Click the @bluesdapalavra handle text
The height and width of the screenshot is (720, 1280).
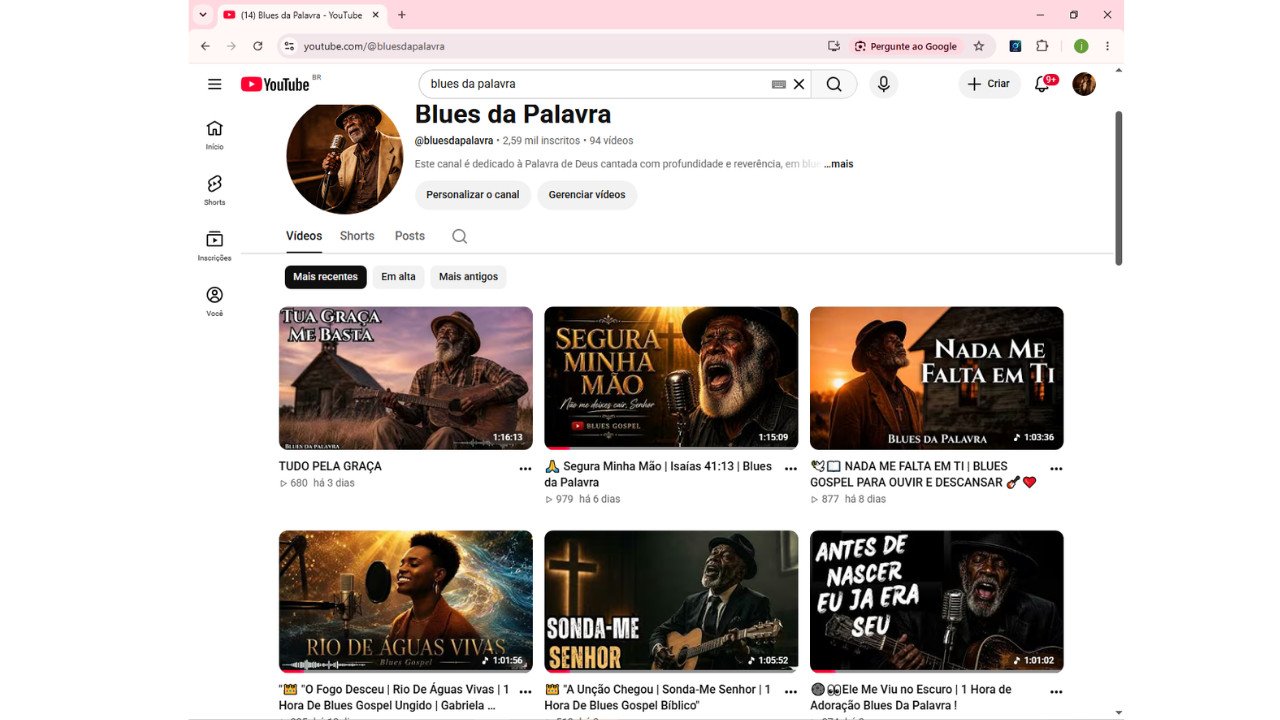454,141
